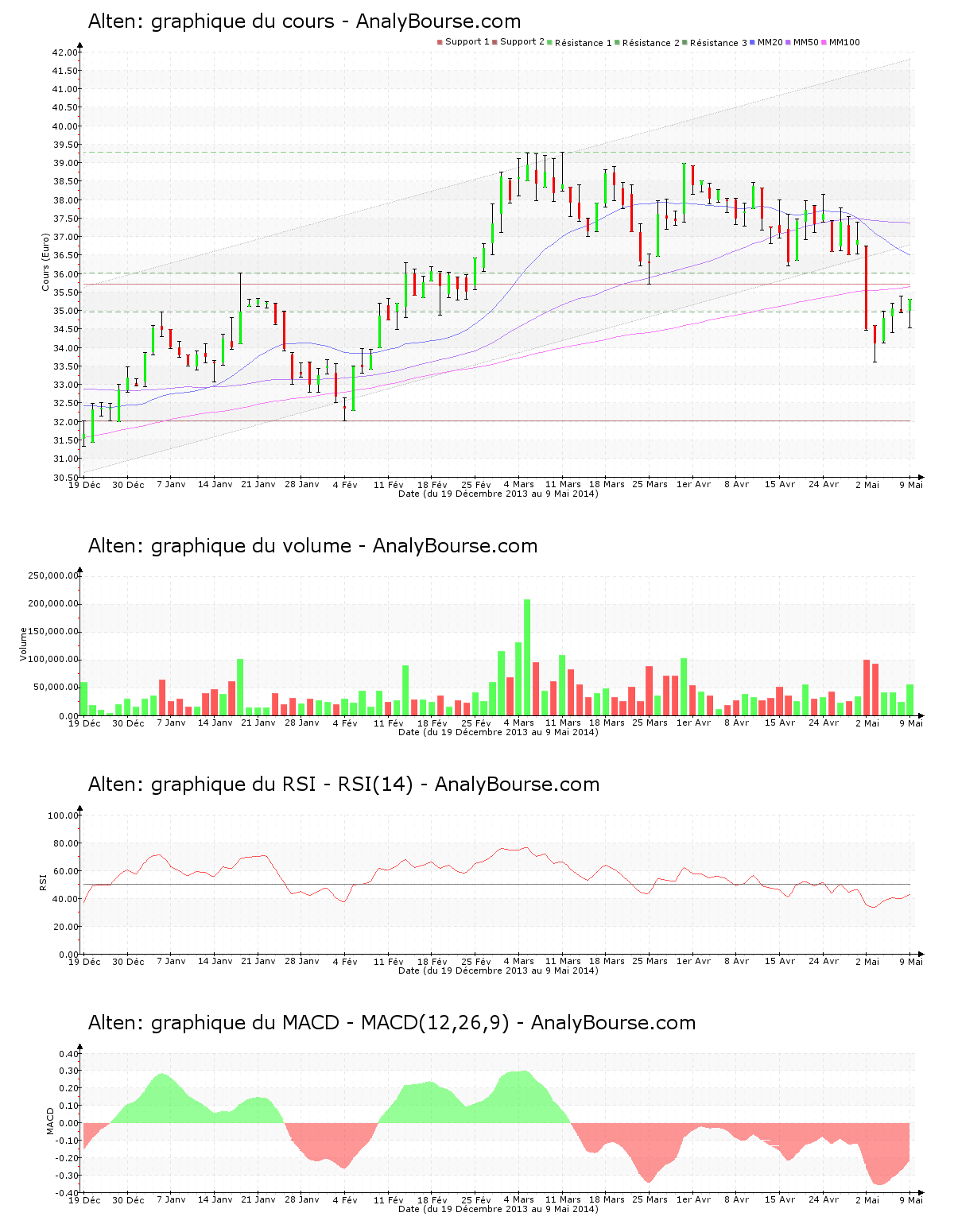This screenshot has height=1232, width=954.
Task: Click the 'graphique du MACD - MACD(12,26,9)' title
Action: coord(330,1023)
